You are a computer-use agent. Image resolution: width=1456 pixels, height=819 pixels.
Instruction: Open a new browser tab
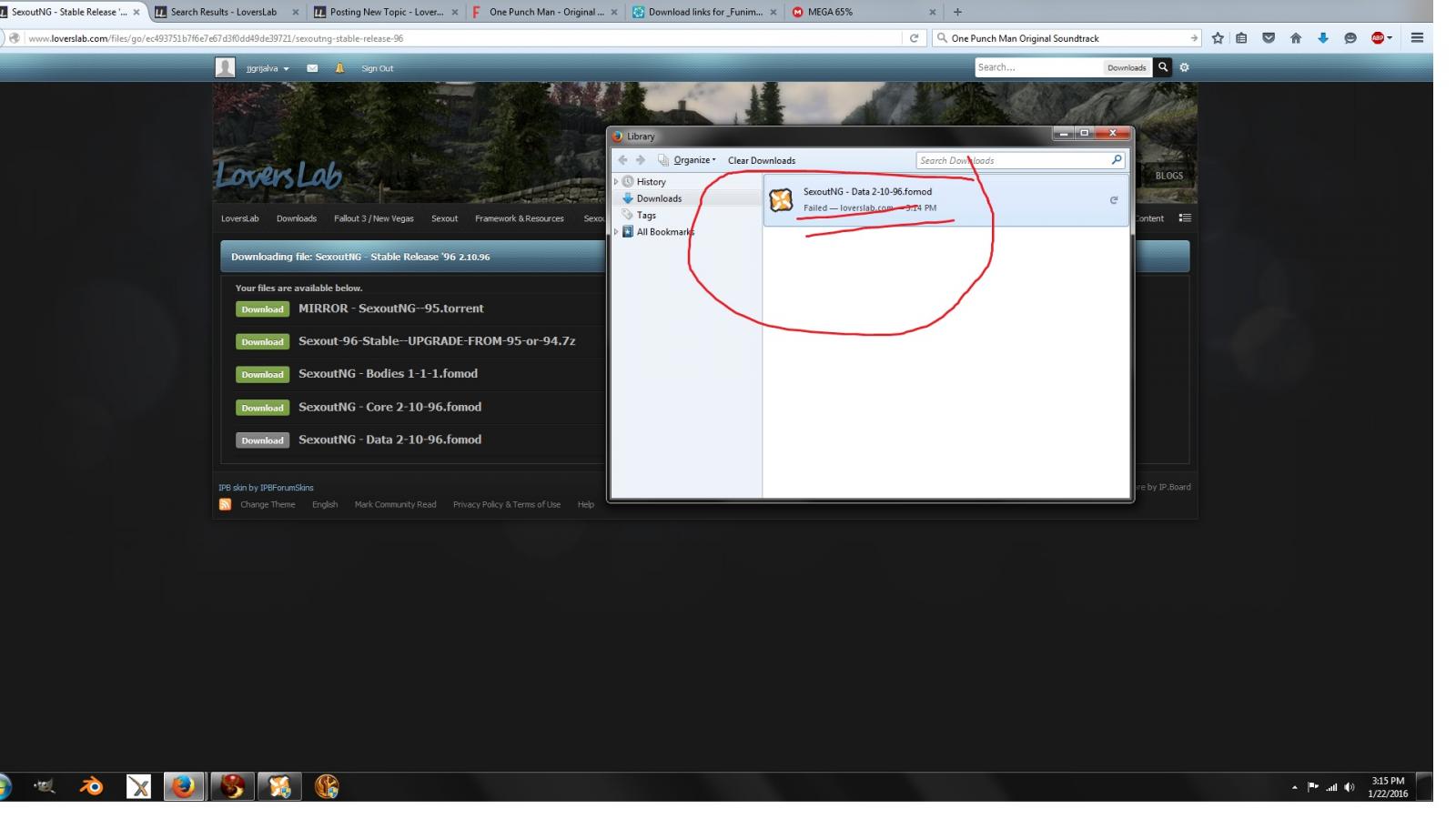point(957,12)
